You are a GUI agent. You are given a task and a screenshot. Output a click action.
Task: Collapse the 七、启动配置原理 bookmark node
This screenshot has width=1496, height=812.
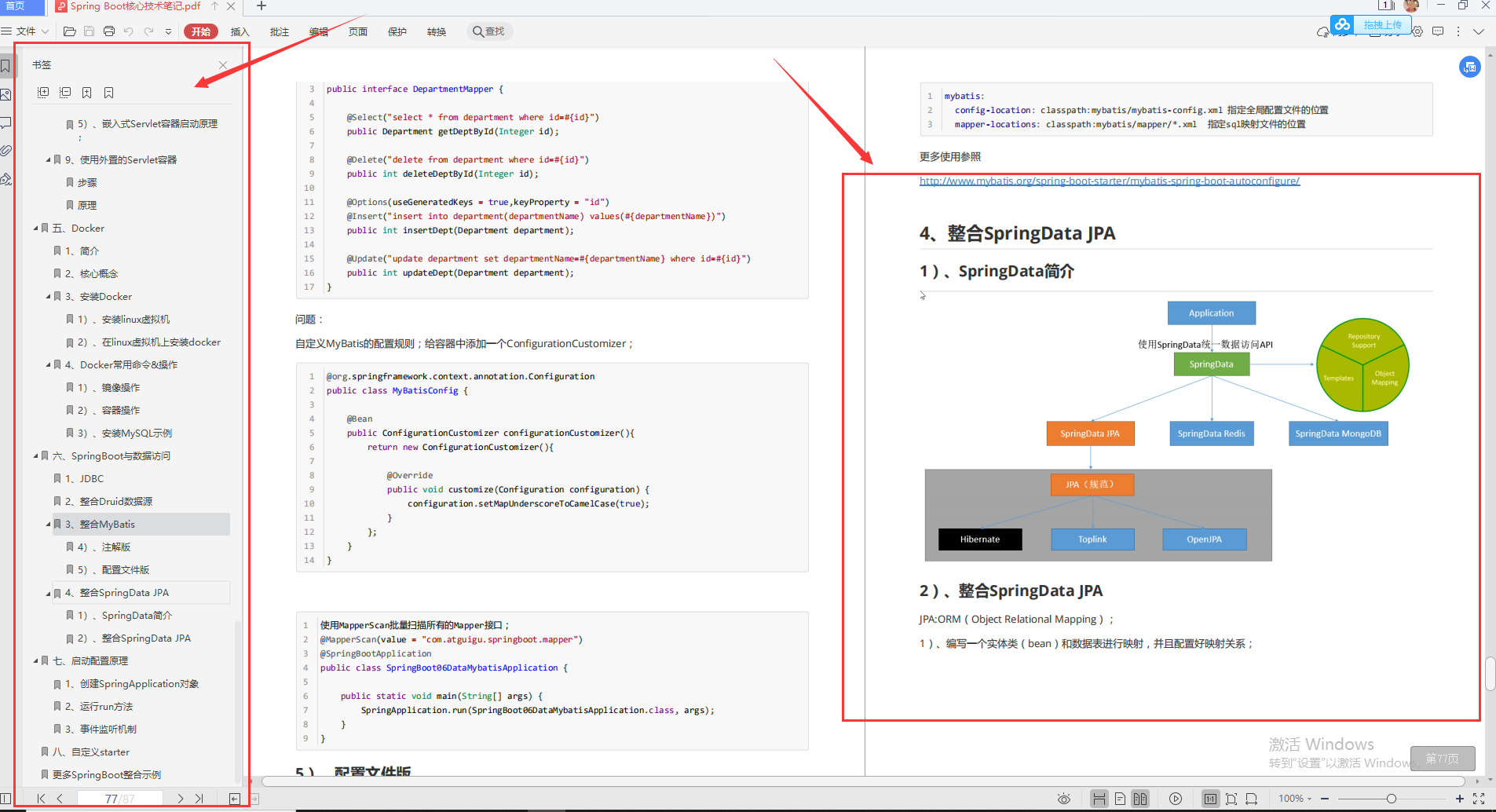point(36,661)
